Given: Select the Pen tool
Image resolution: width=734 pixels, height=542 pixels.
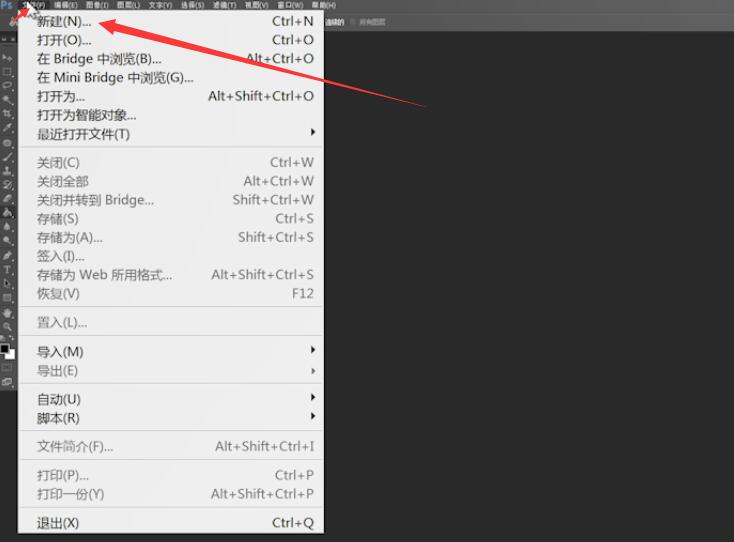Looking at the screenshot, I should pyautogui.click(x=7, y=256).
